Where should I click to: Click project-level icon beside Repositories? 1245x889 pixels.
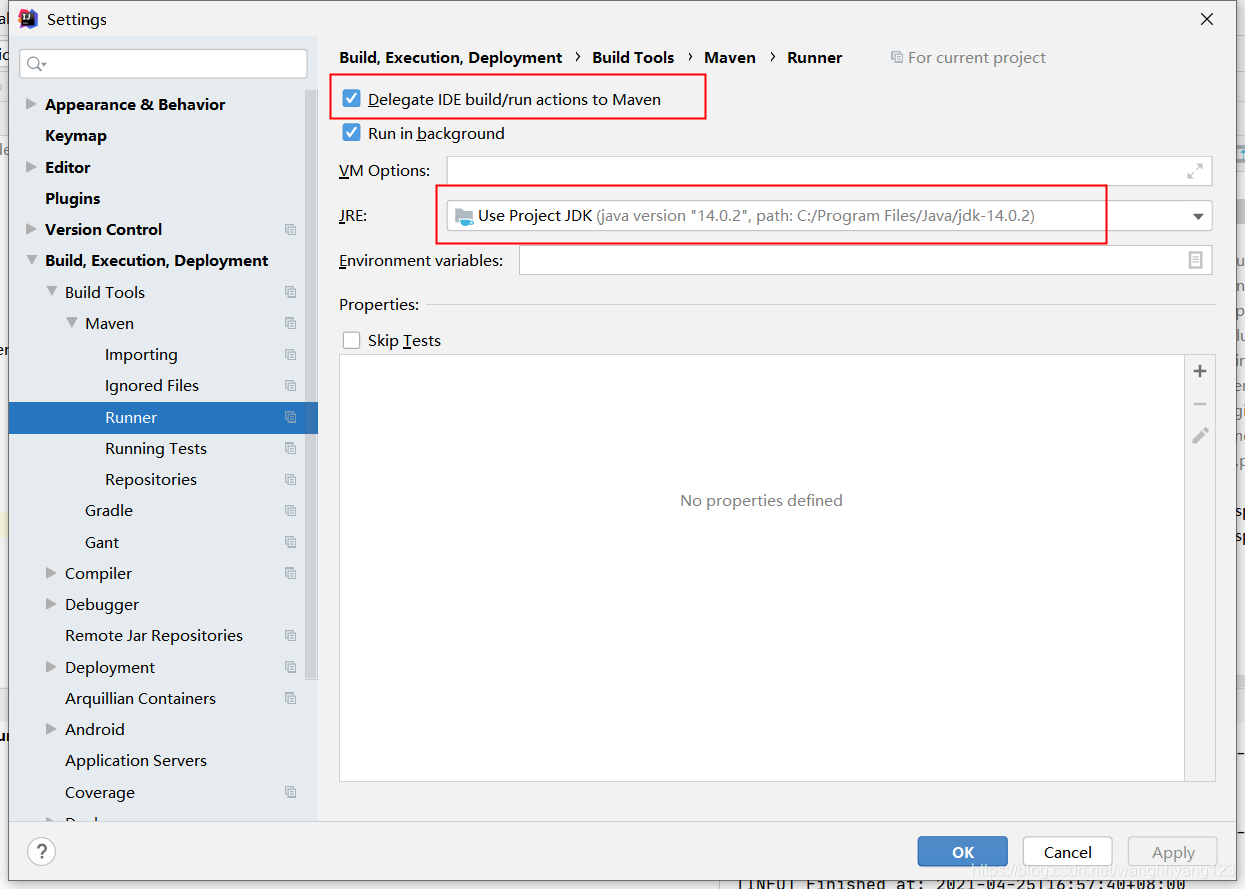coord(290,479)
